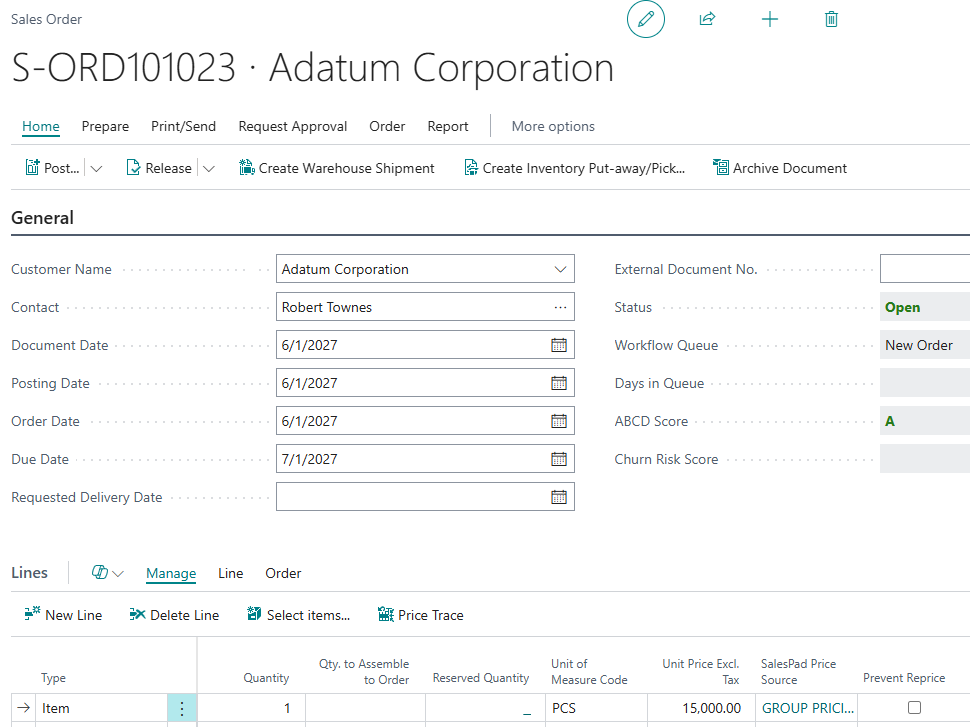Click the Create Warehouse Shipment icon
970x727 pixels.
247,168
